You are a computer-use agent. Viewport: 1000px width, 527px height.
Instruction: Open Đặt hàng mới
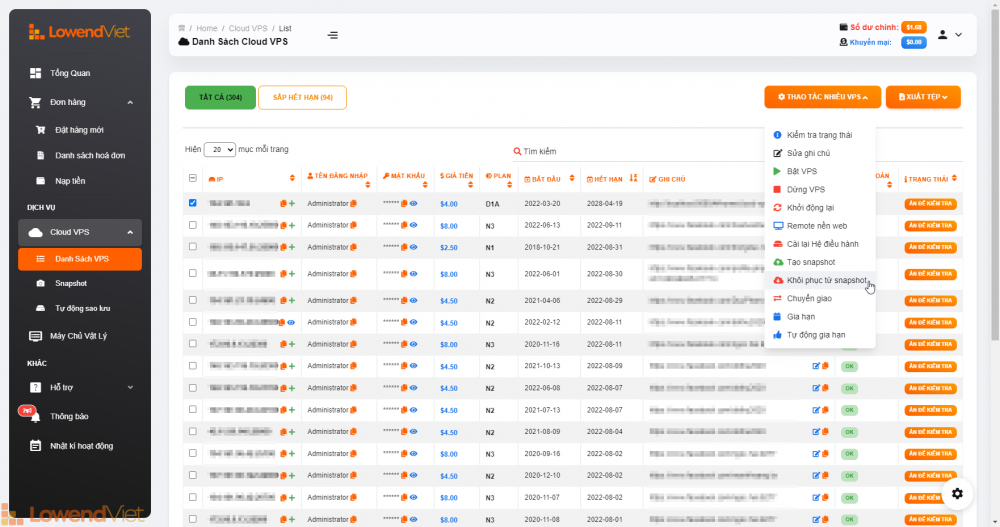(80, 130)
